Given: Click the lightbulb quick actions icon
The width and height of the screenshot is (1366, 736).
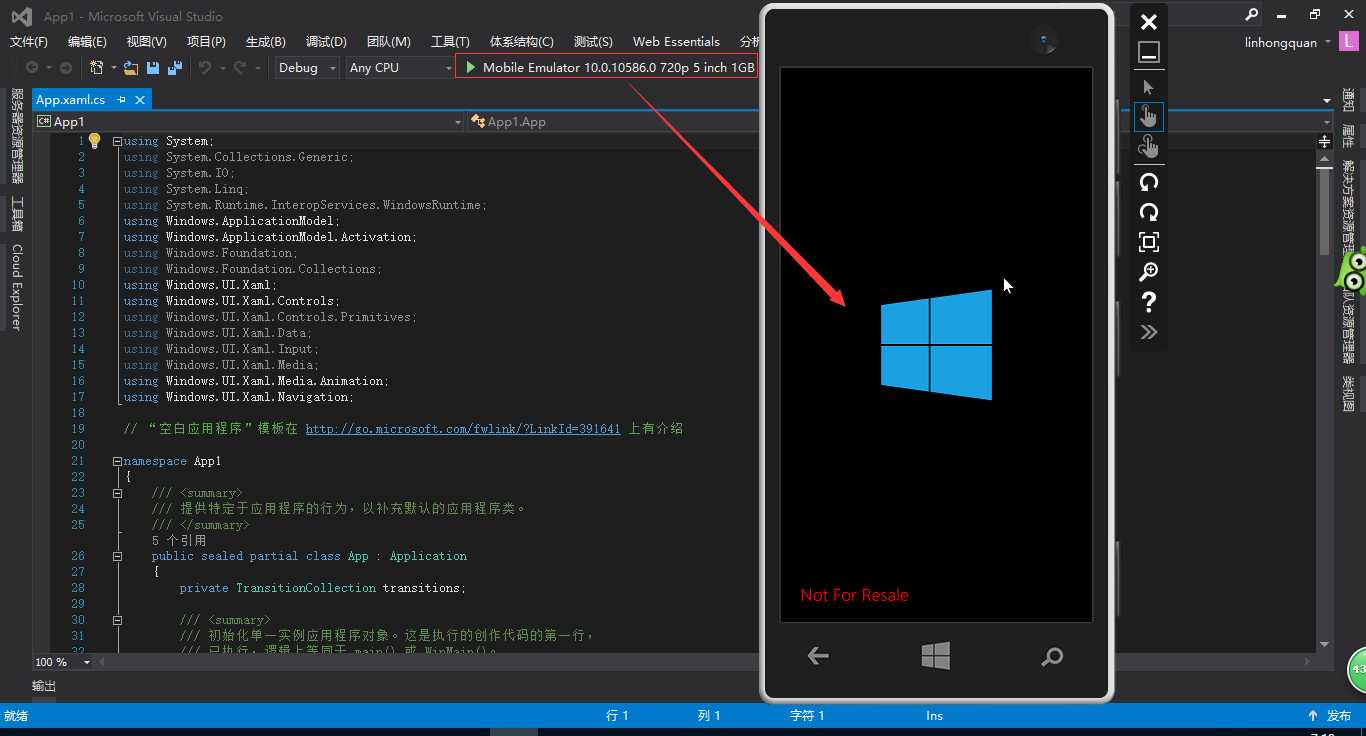Looking at the screenshot, I should click(95, 140).
